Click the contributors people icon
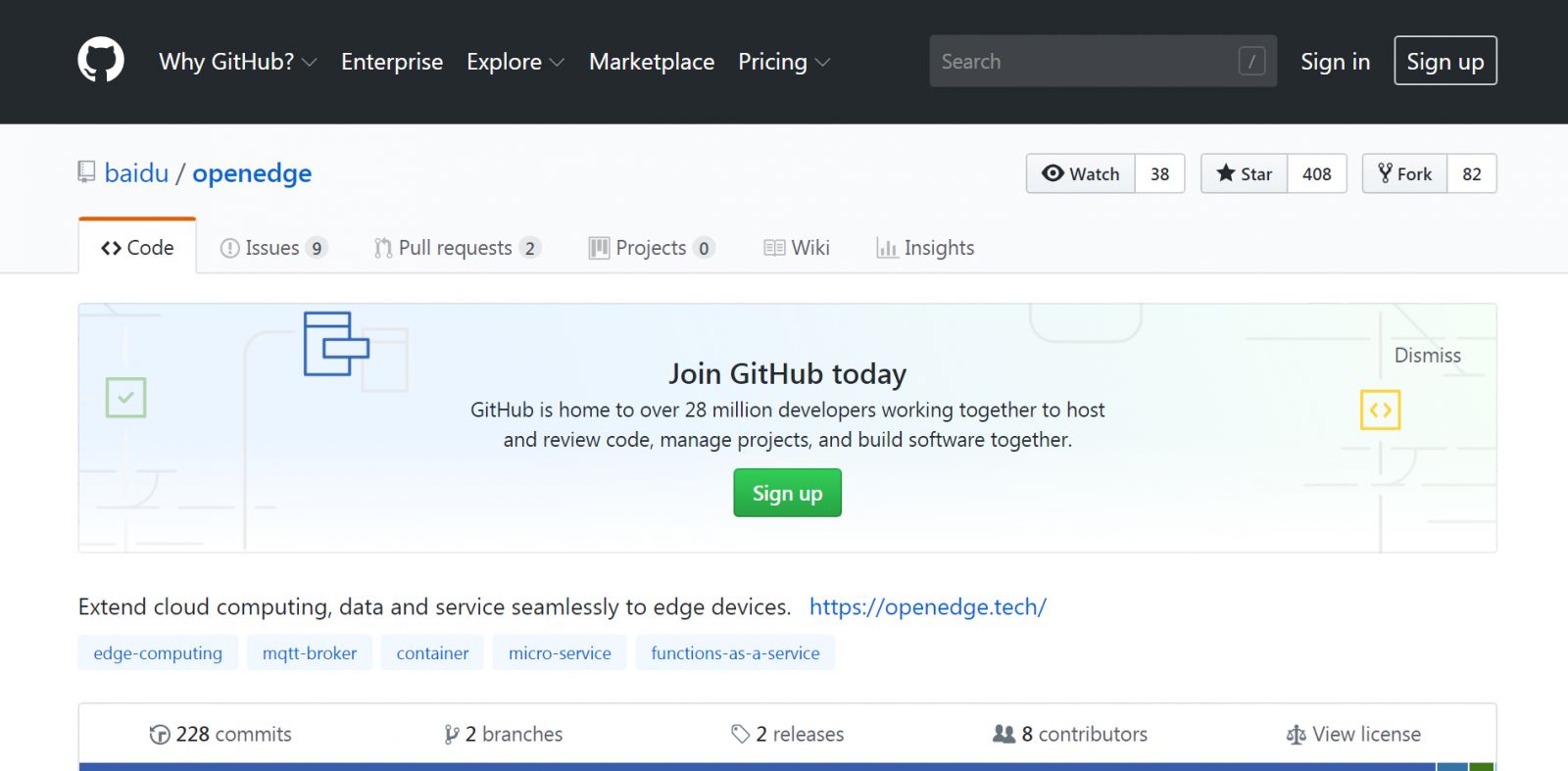1568x771 pixels. coord(1004,734)
